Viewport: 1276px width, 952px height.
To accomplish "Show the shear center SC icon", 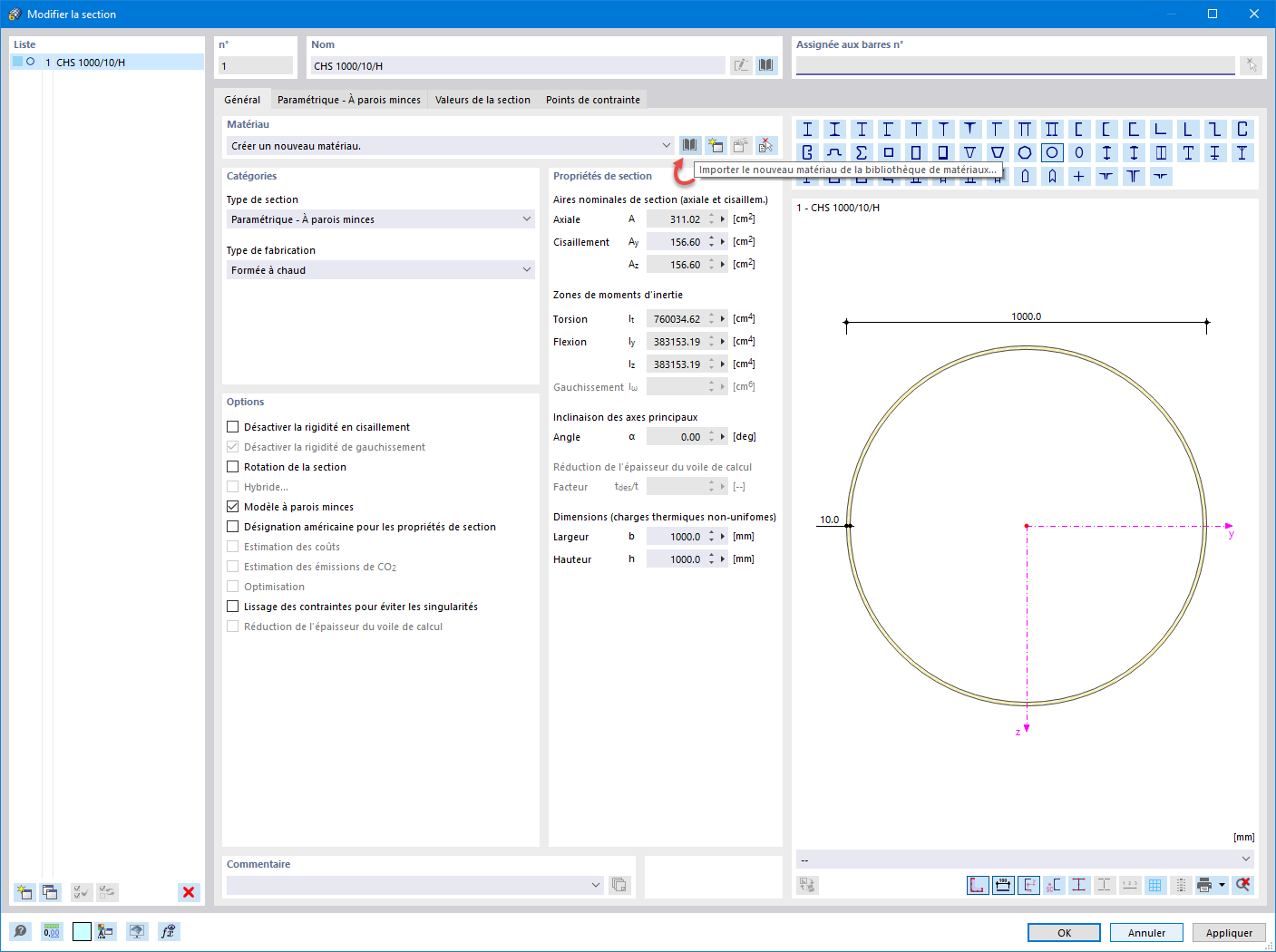I will (x=1054, y=885).
